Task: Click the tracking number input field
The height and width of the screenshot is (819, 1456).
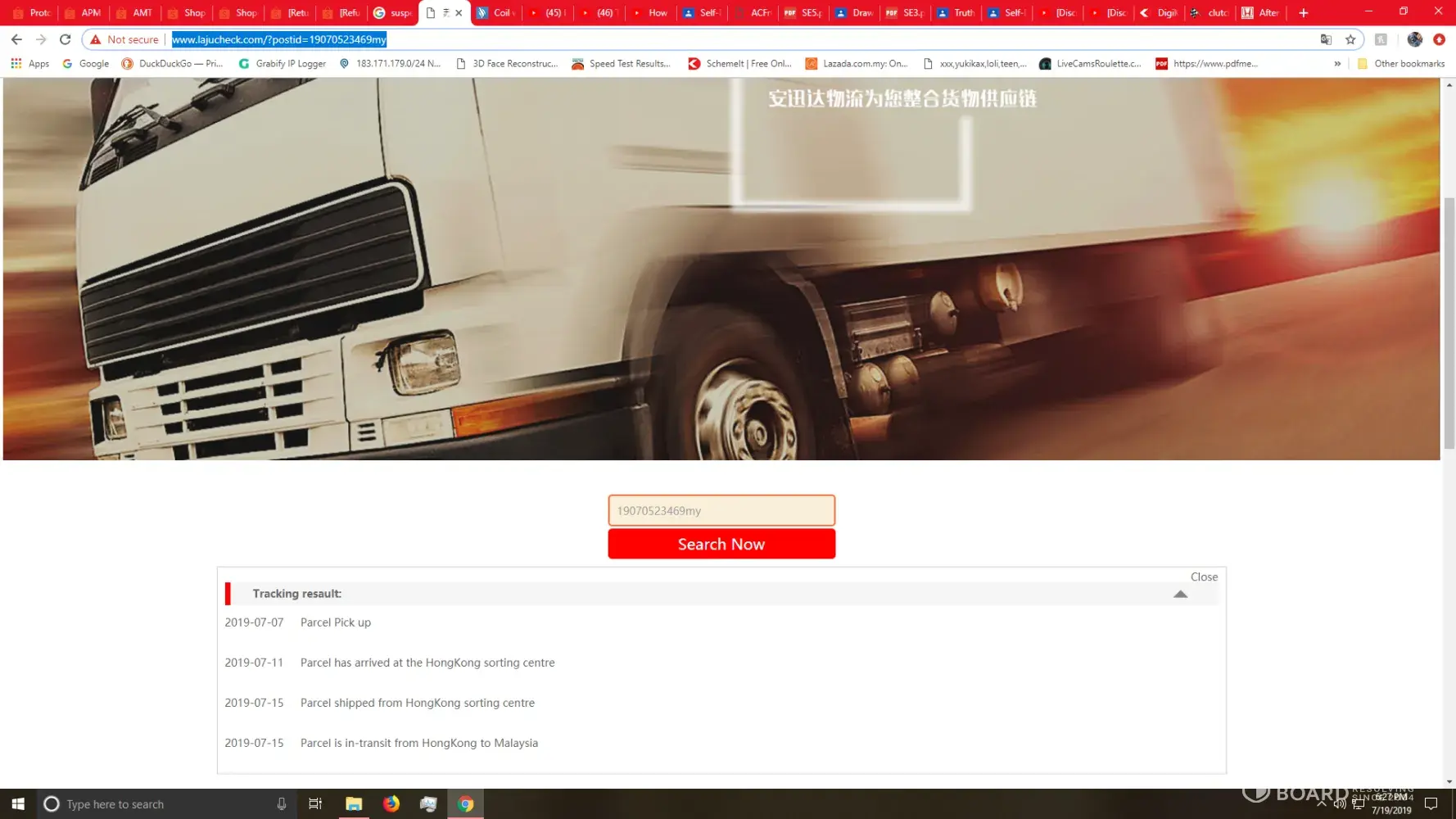Action: tap(721, 511)
